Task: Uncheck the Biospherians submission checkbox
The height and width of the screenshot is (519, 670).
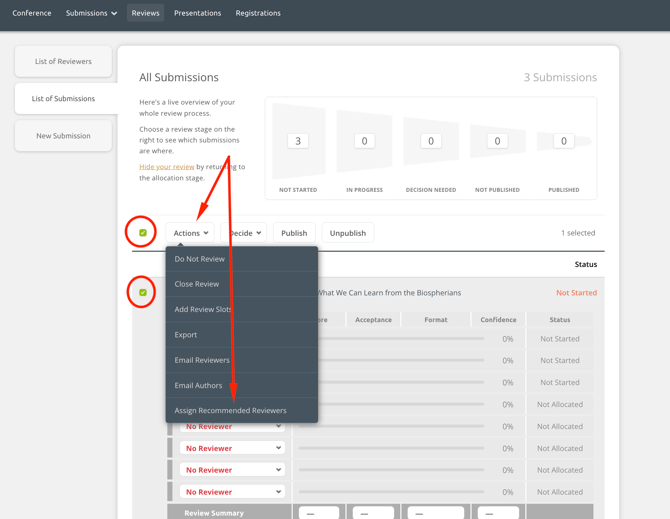Action: pos(143,293)
